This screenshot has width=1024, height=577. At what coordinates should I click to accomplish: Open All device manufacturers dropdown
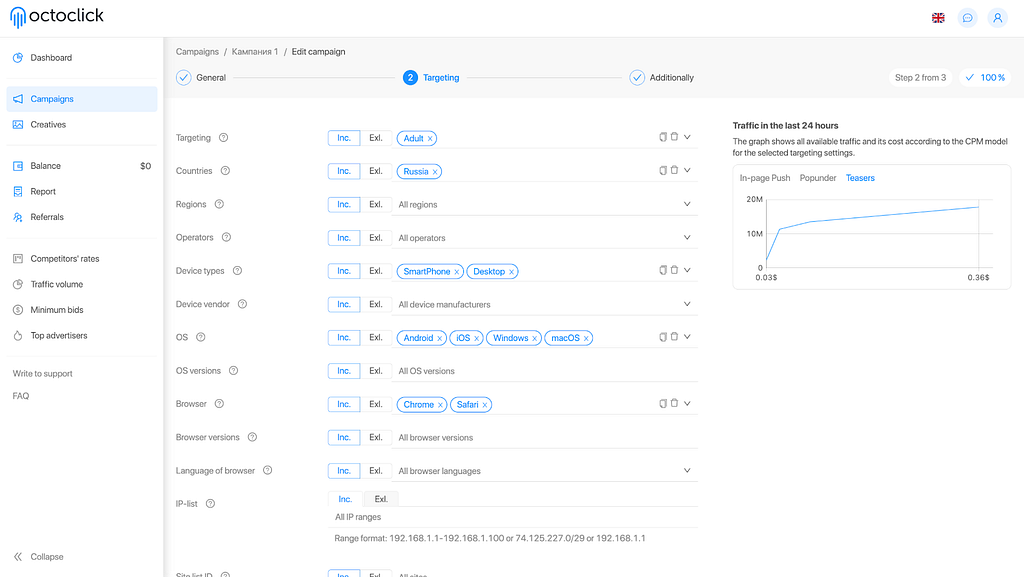point(545,304)
